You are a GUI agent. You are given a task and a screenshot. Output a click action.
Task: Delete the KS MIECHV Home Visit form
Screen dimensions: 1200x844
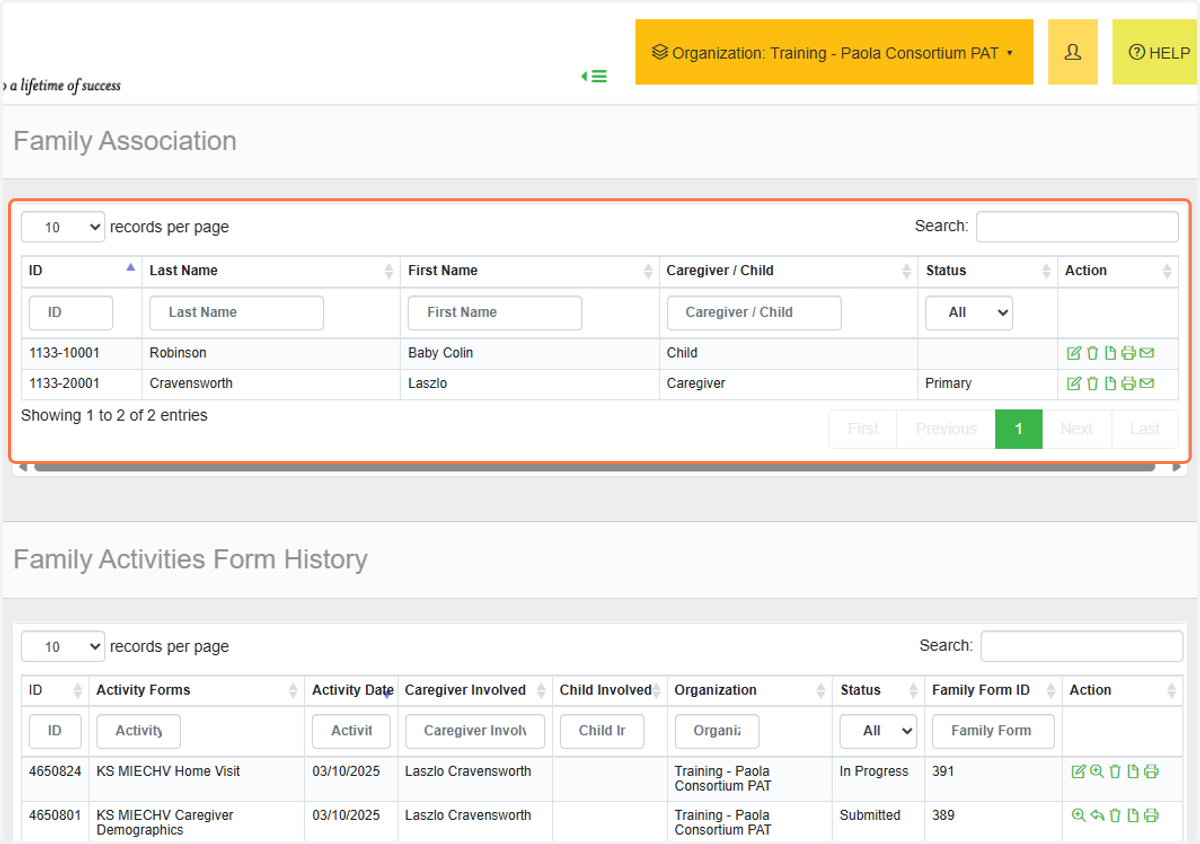pyautogui.click(x=1115, y=772)
